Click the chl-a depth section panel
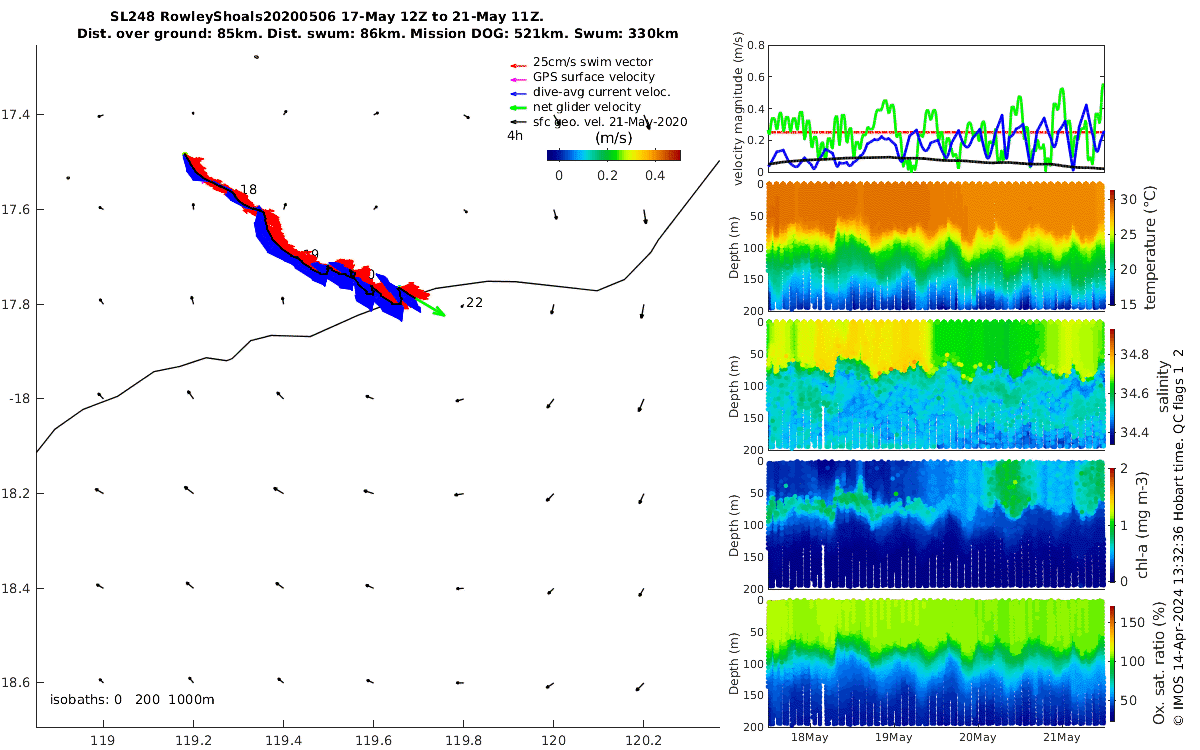This screenshot has width=1200, height=750. [935, 522]
